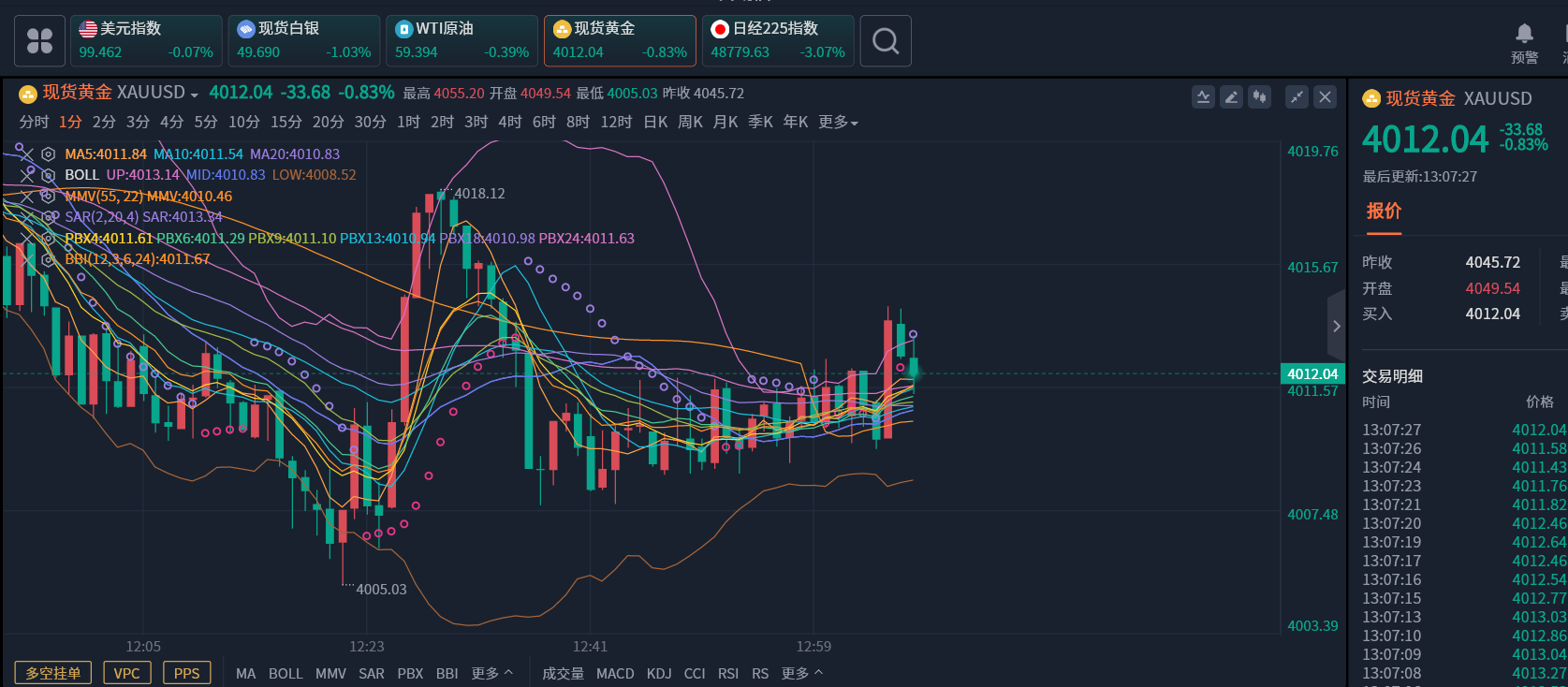Click the alert bell (预警) icon
The height and width of the screenshot is (687, 1568).
1524,35
